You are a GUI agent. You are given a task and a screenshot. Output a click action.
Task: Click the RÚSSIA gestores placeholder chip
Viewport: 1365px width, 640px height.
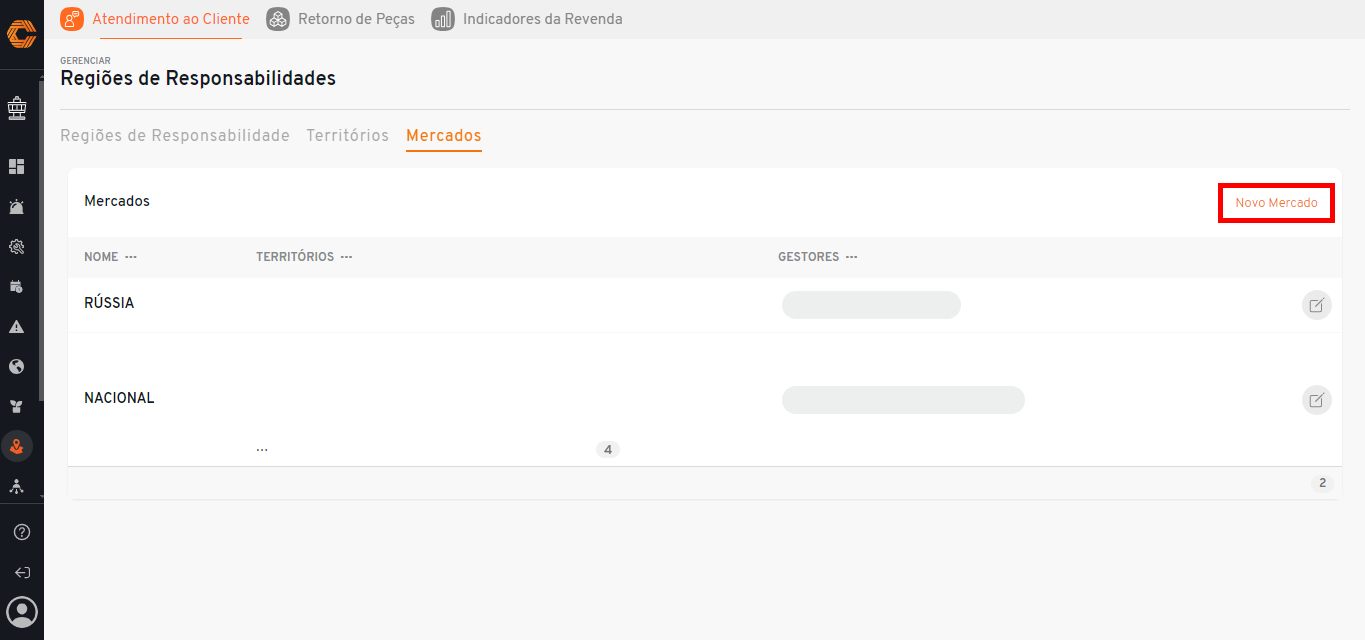point(871,305)
